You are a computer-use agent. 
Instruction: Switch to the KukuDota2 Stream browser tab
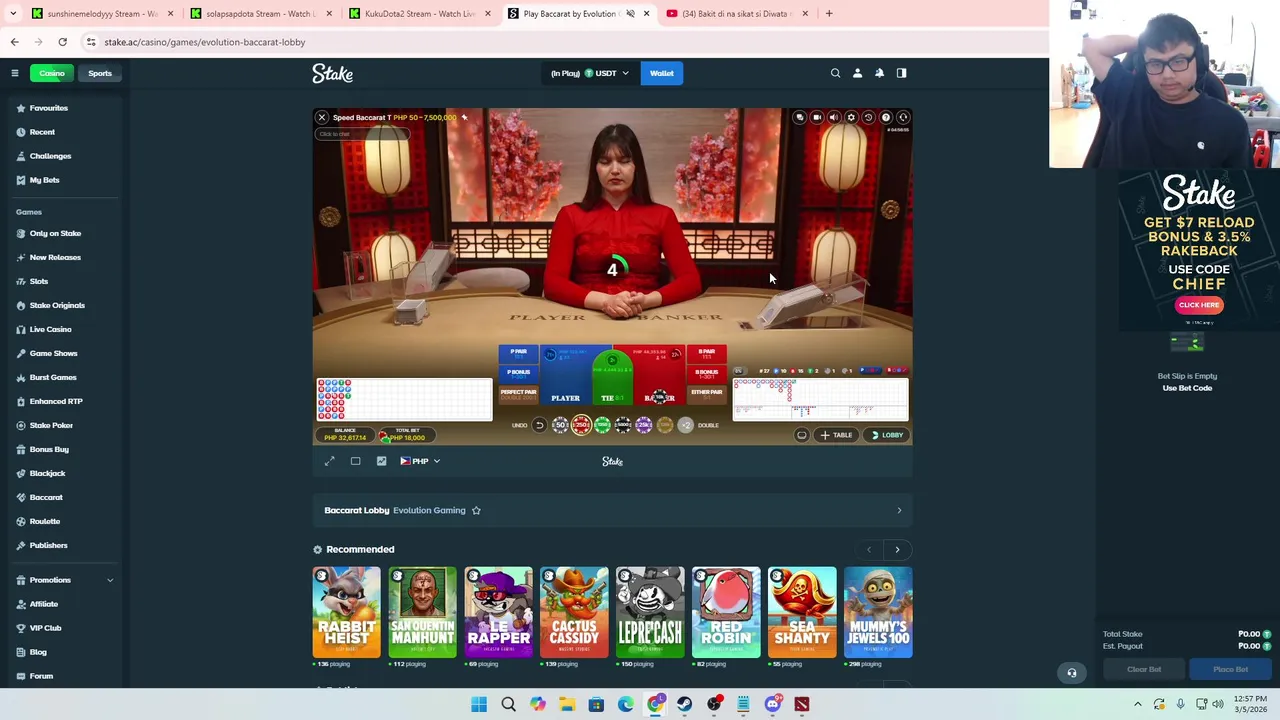(420, 14)
